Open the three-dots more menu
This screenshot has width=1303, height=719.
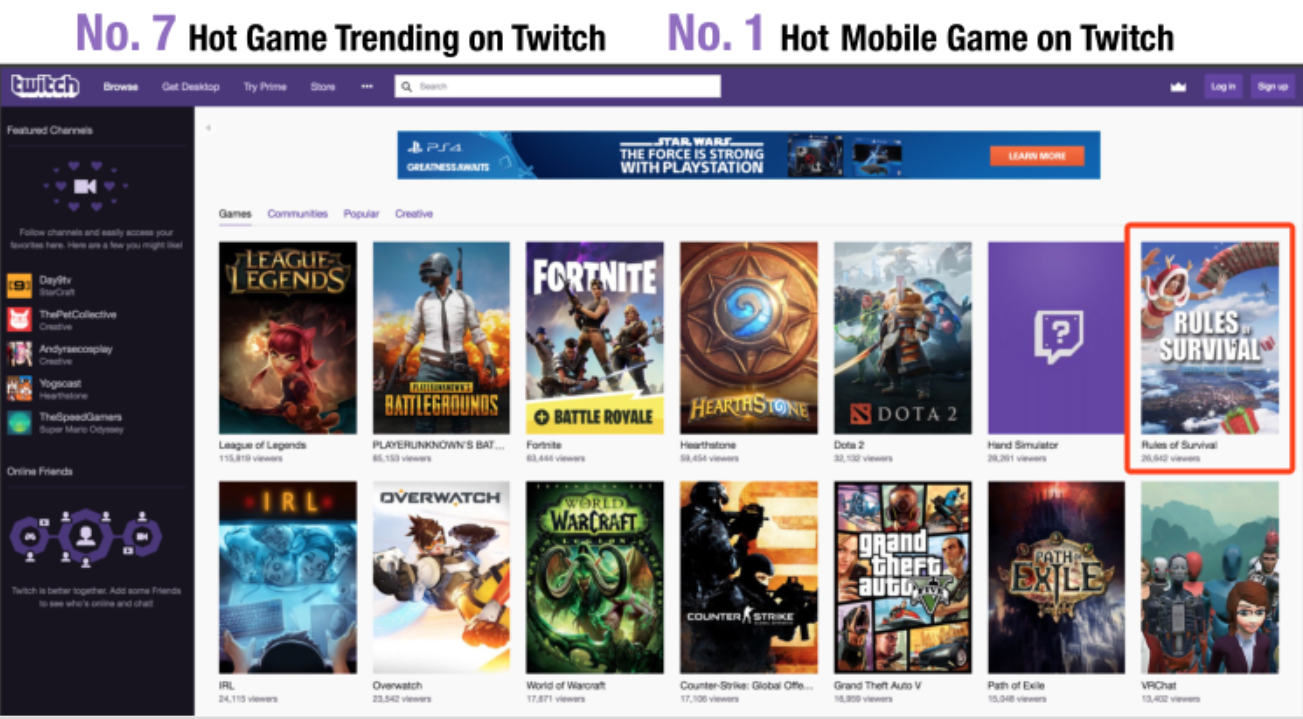click(367, 87)
